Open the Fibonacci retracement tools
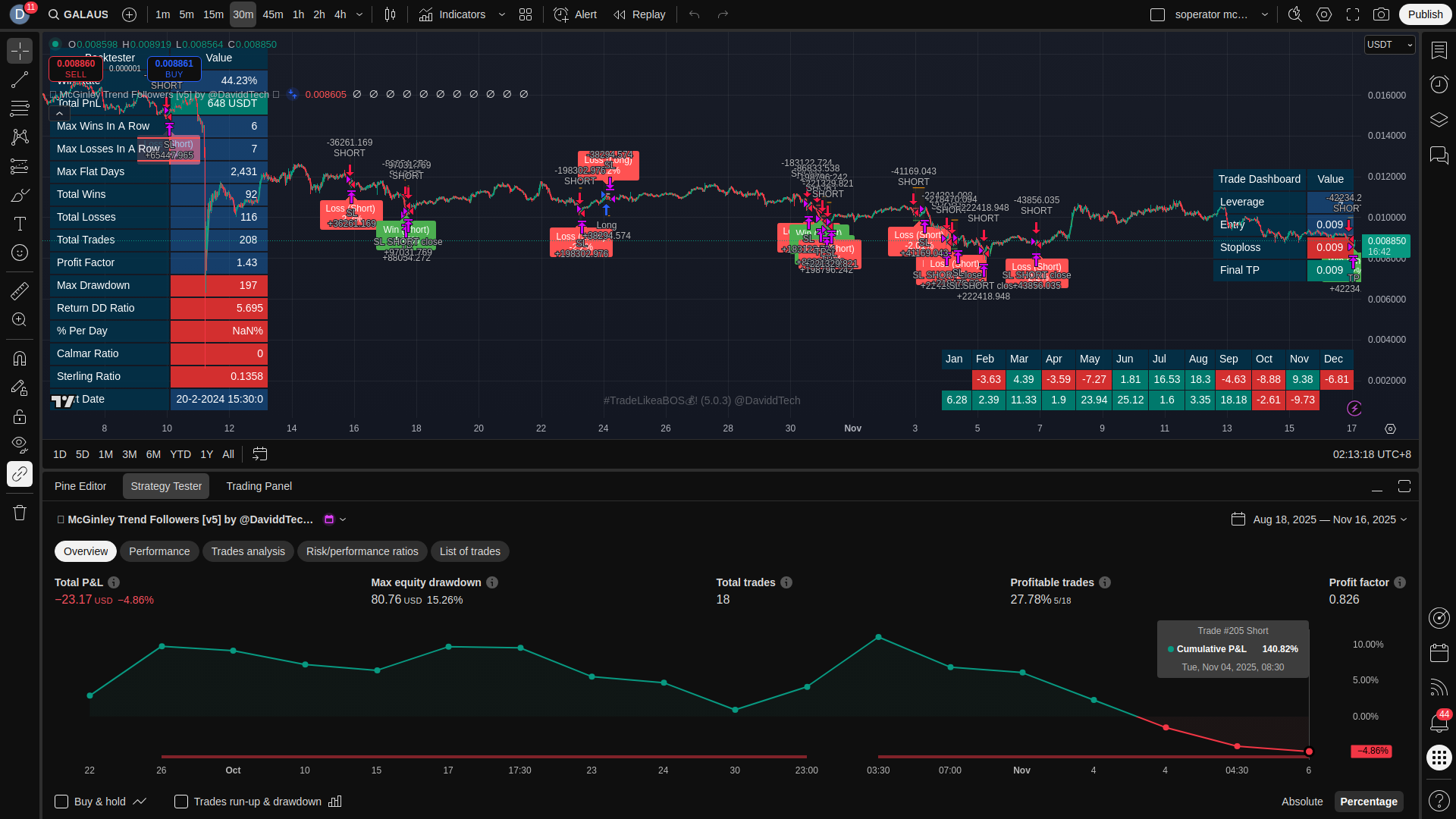Image resolution: width=1456 pixels, height=819 pixels. click(x=20, y=109)
